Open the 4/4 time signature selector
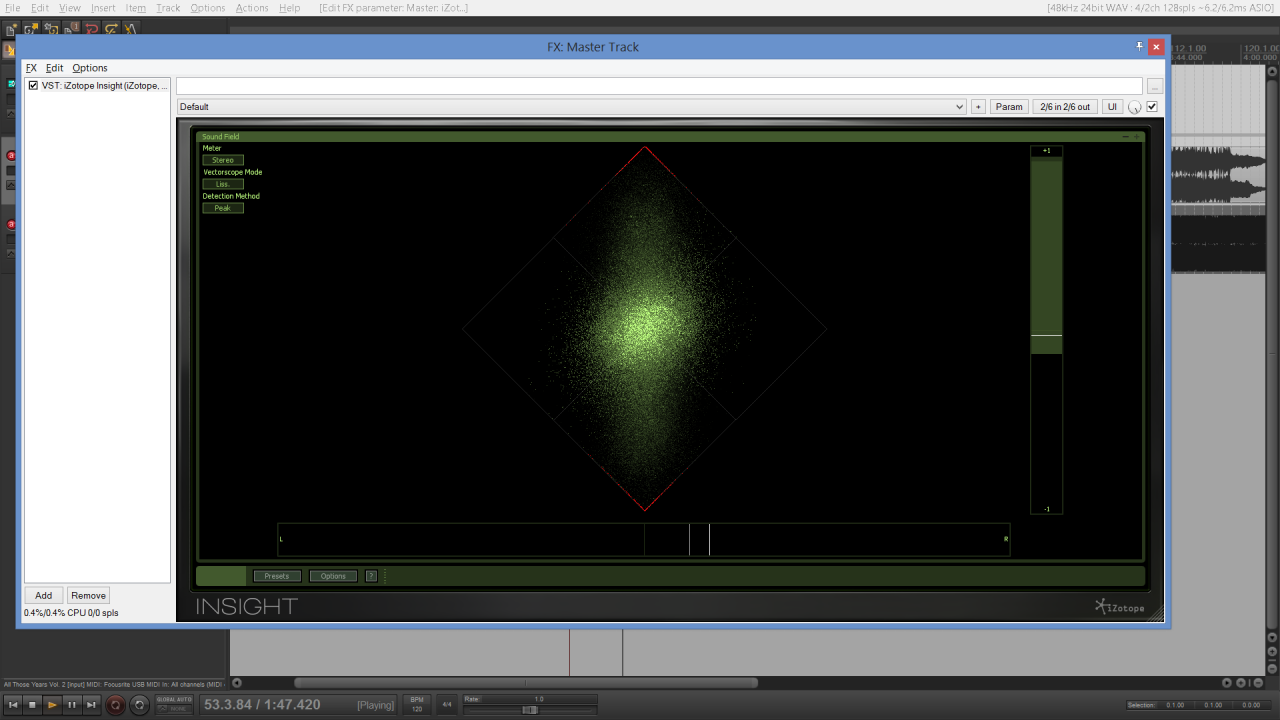This screenshot has width=1280, height=720. click(x=447, y=705)
